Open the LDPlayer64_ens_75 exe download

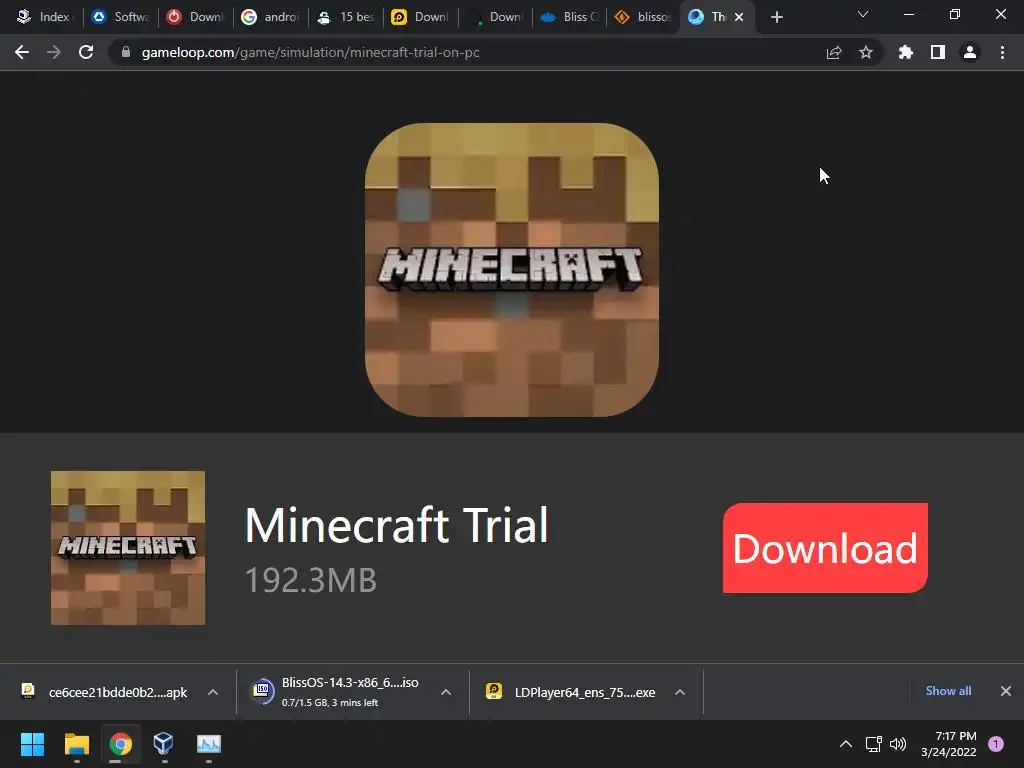pos(571,692)
